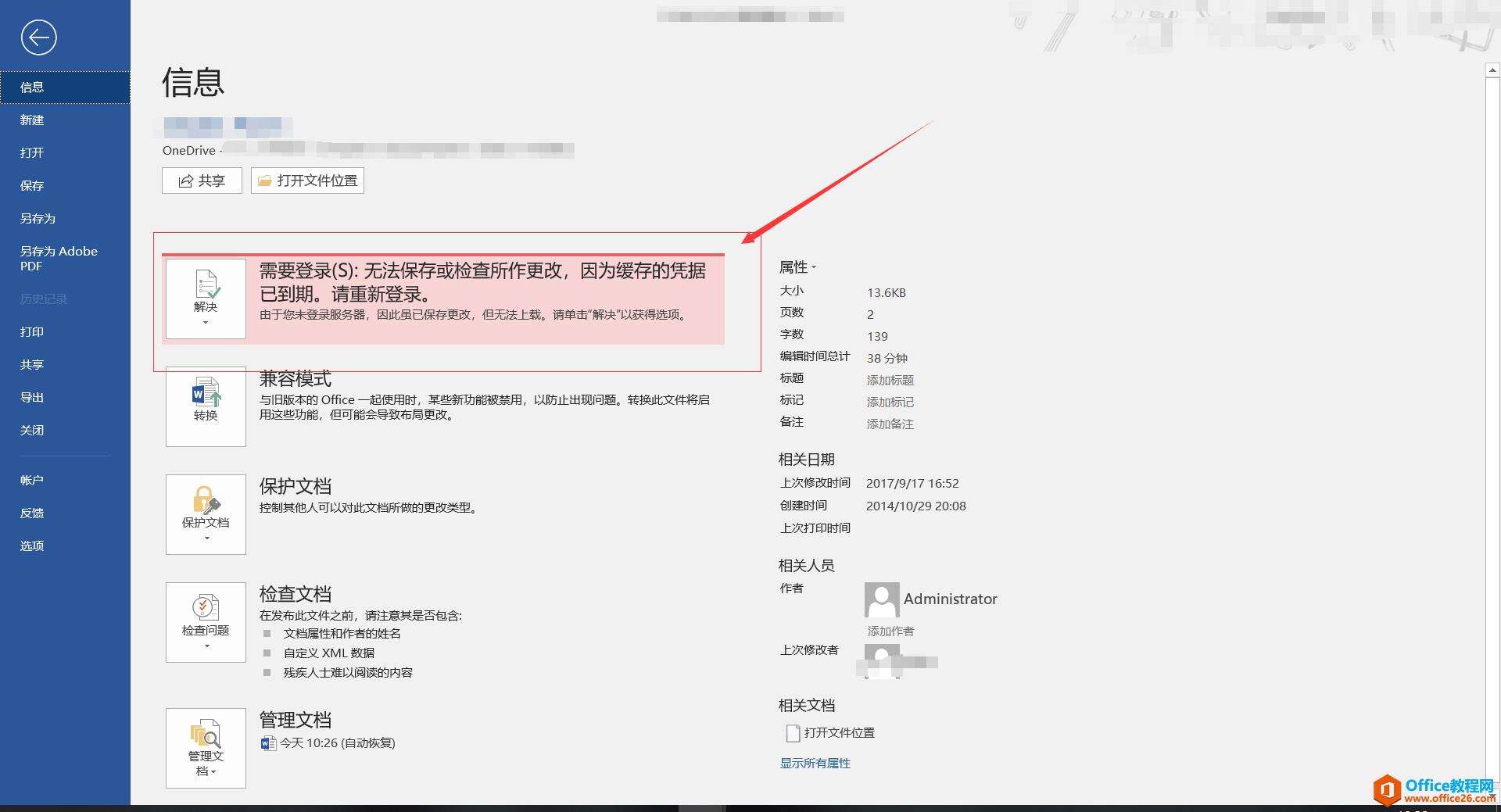Viewport: 1501px width, 812px height.
Task: Click the 需要登录 warning message text
Action: 482,282
